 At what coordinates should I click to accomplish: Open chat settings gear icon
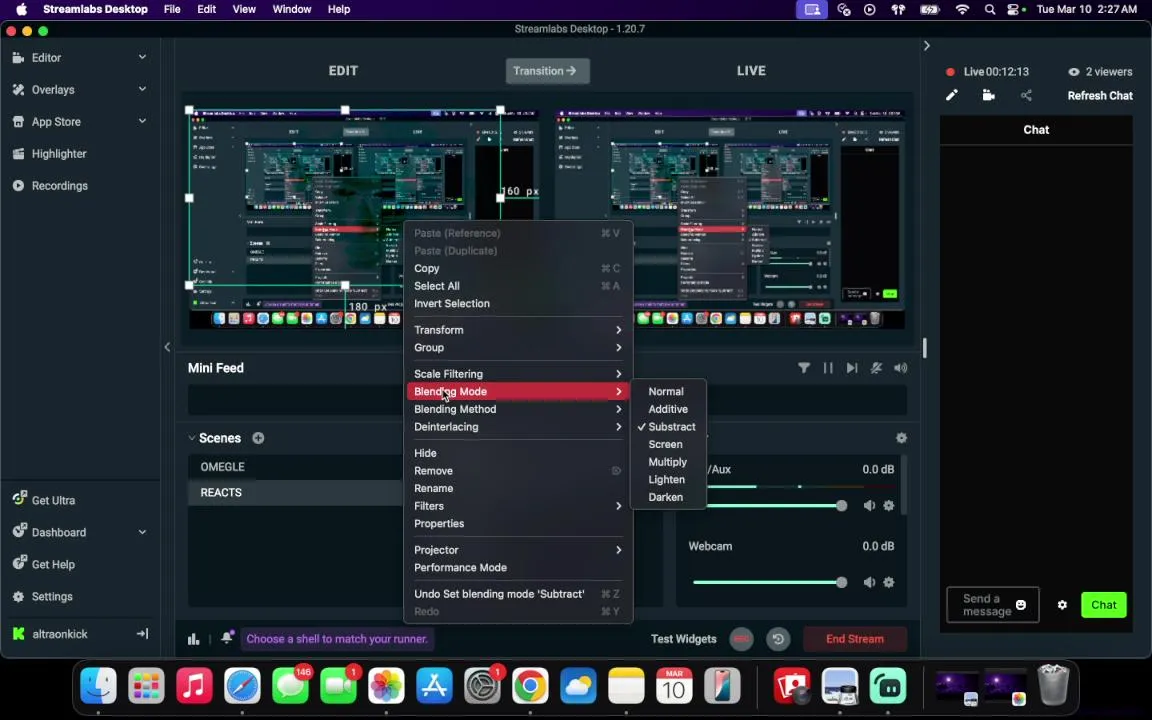(x=1062, y=605)
